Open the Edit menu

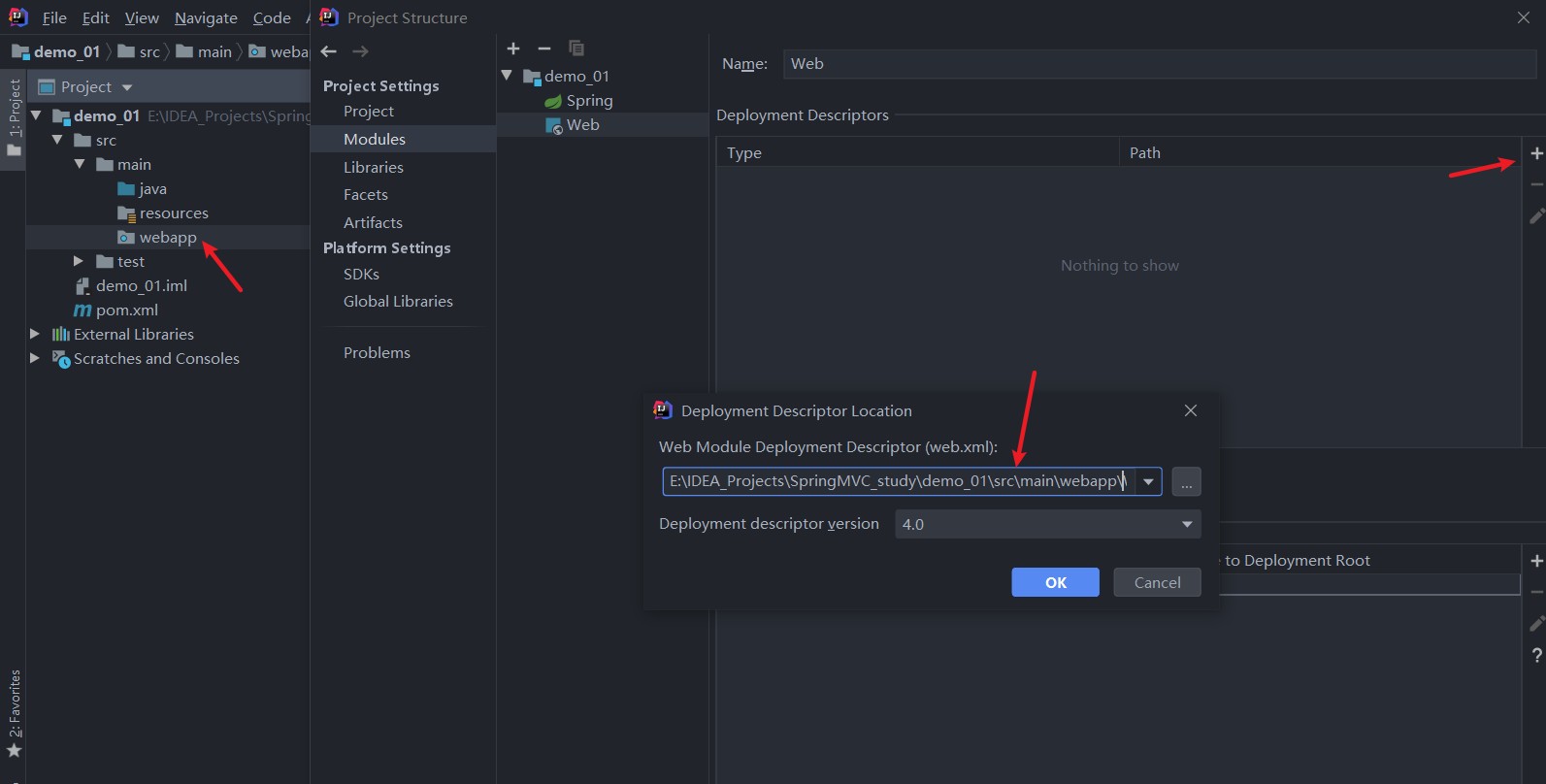[96, 17]
